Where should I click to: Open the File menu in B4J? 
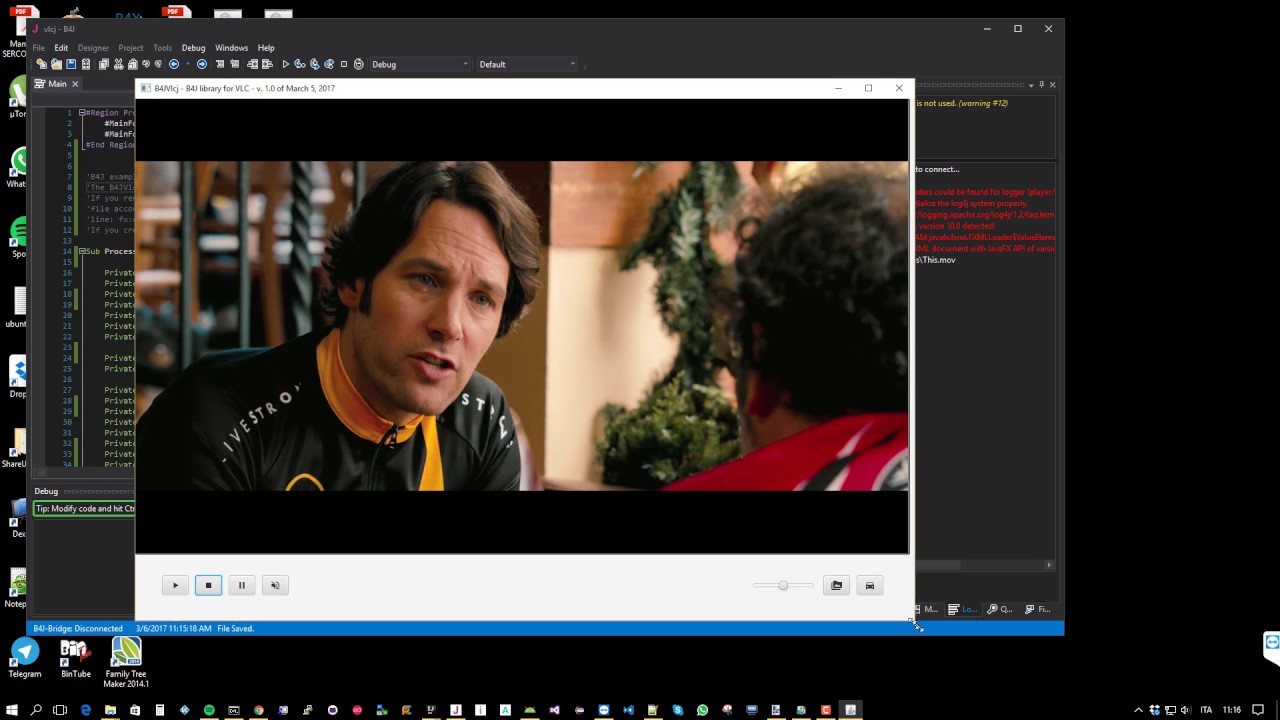pos(38,48)
